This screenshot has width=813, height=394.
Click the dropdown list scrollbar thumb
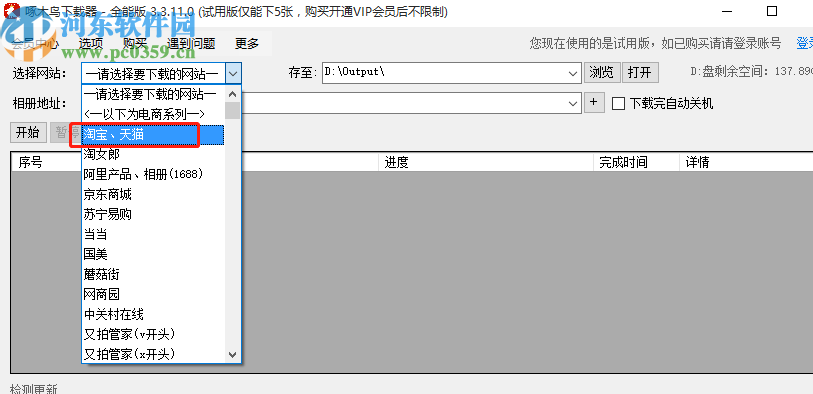233,110
